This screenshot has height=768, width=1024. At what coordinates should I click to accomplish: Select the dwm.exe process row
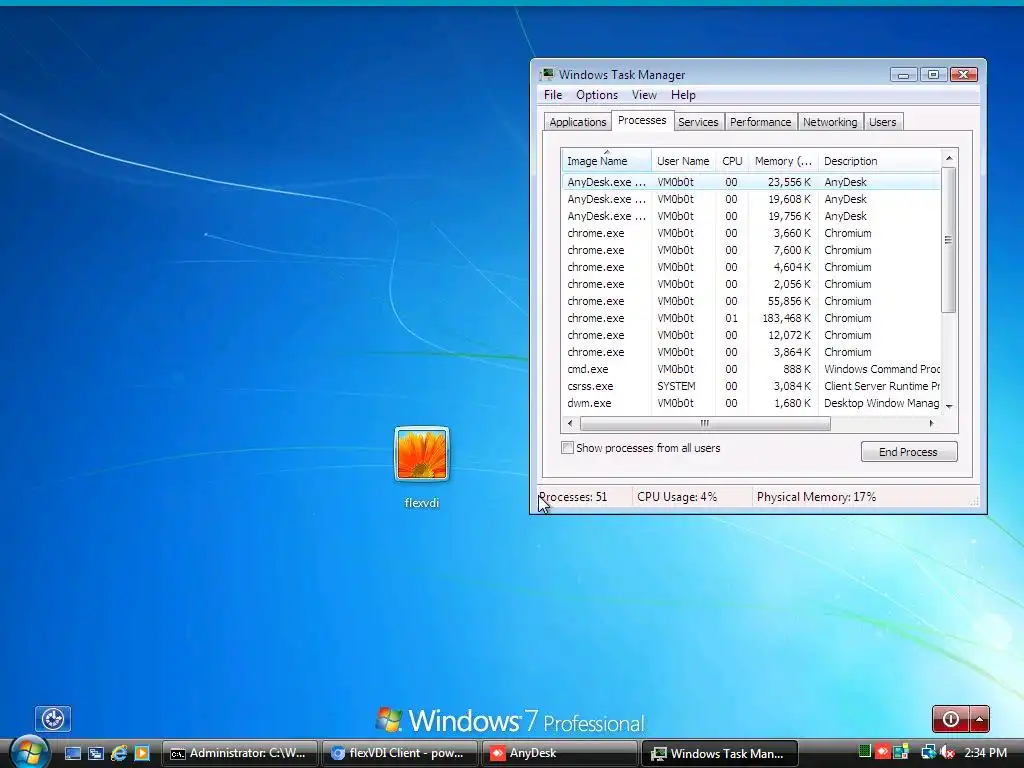pyautogui.click(x=751, y=403)
